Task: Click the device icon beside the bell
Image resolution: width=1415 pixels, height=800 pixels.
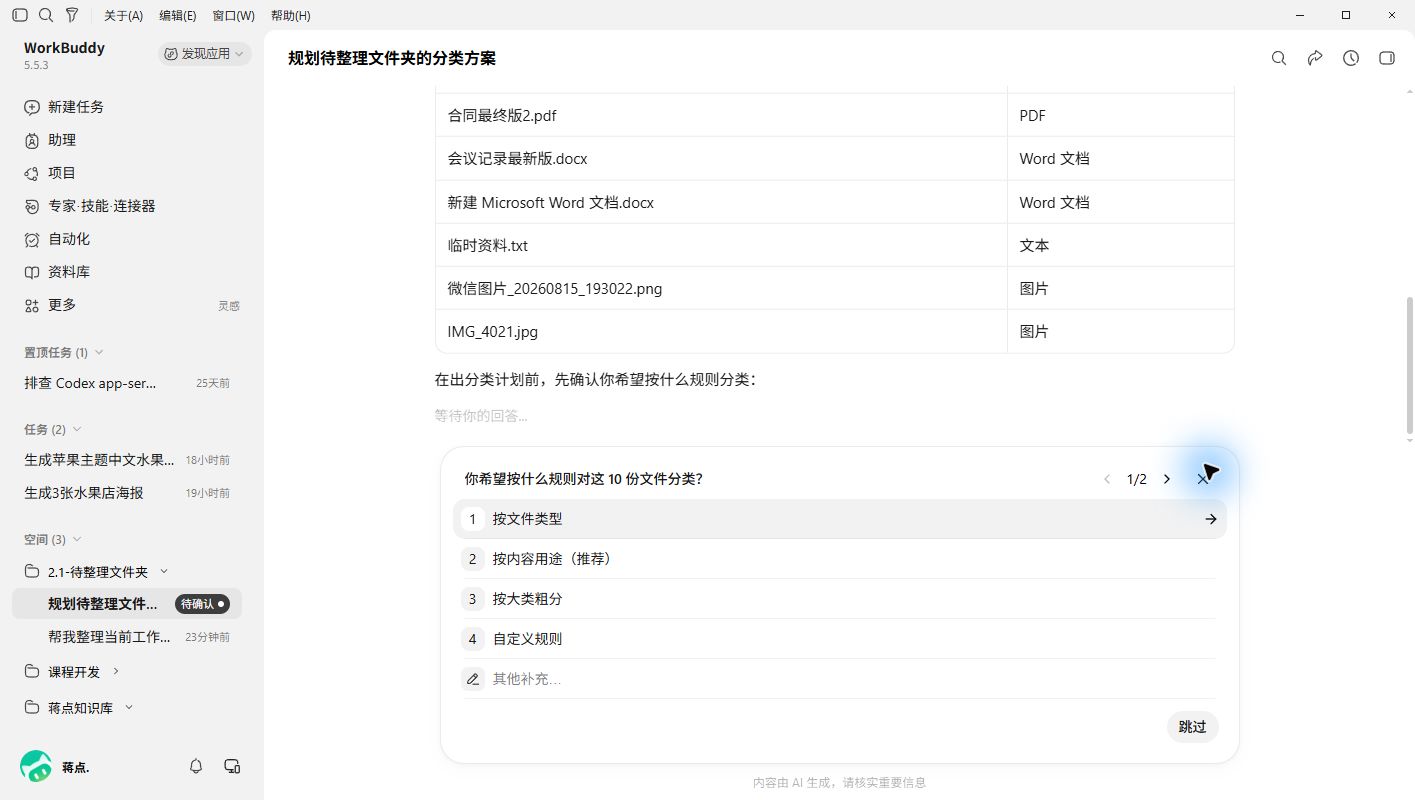Action: [x=232, y=766]
